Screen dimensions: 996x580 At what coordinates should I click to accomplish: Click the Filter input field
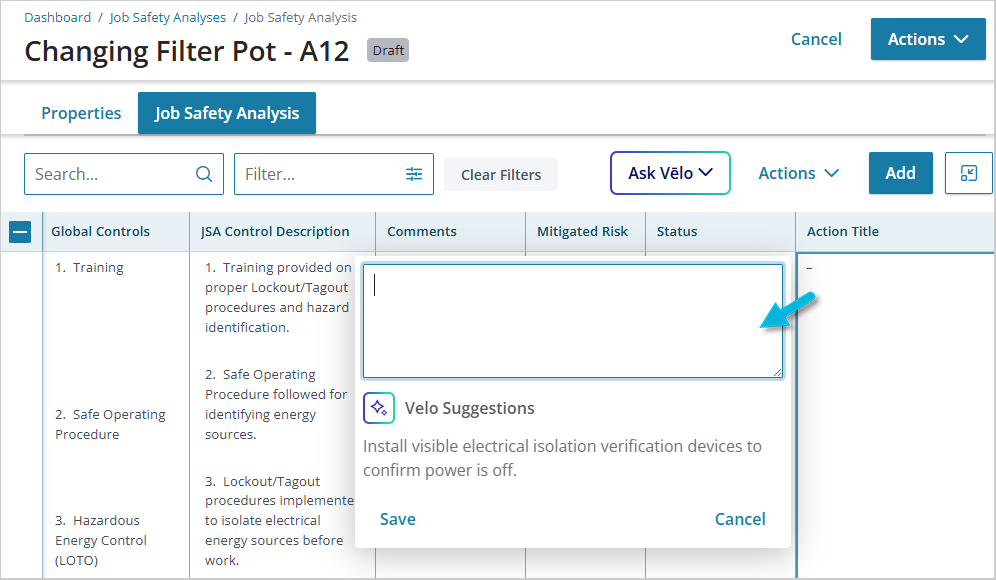click(x=320, y=174)
